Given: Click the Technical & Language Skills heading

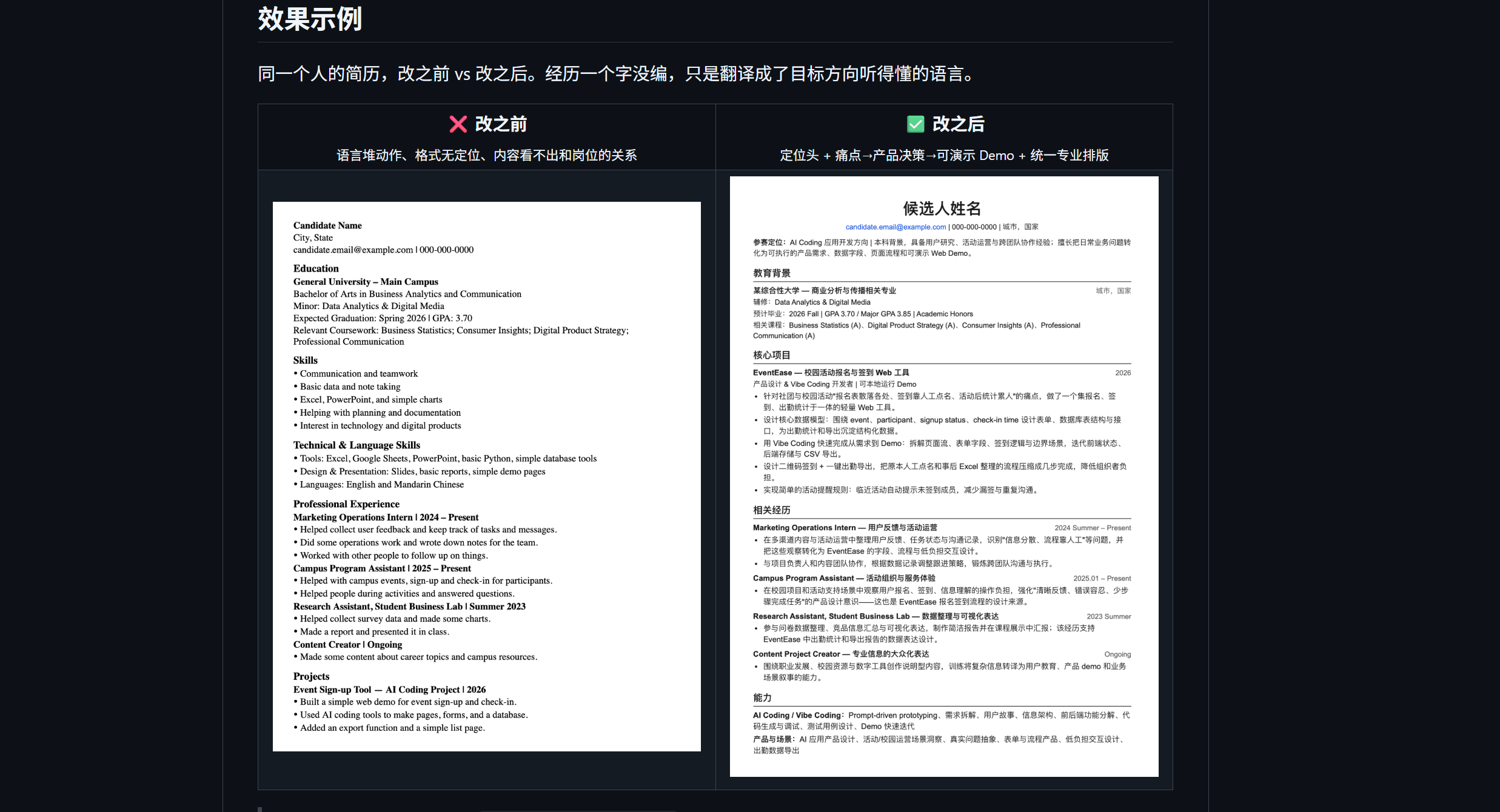Looking at the screenshot, I should [x=357, y=445].
